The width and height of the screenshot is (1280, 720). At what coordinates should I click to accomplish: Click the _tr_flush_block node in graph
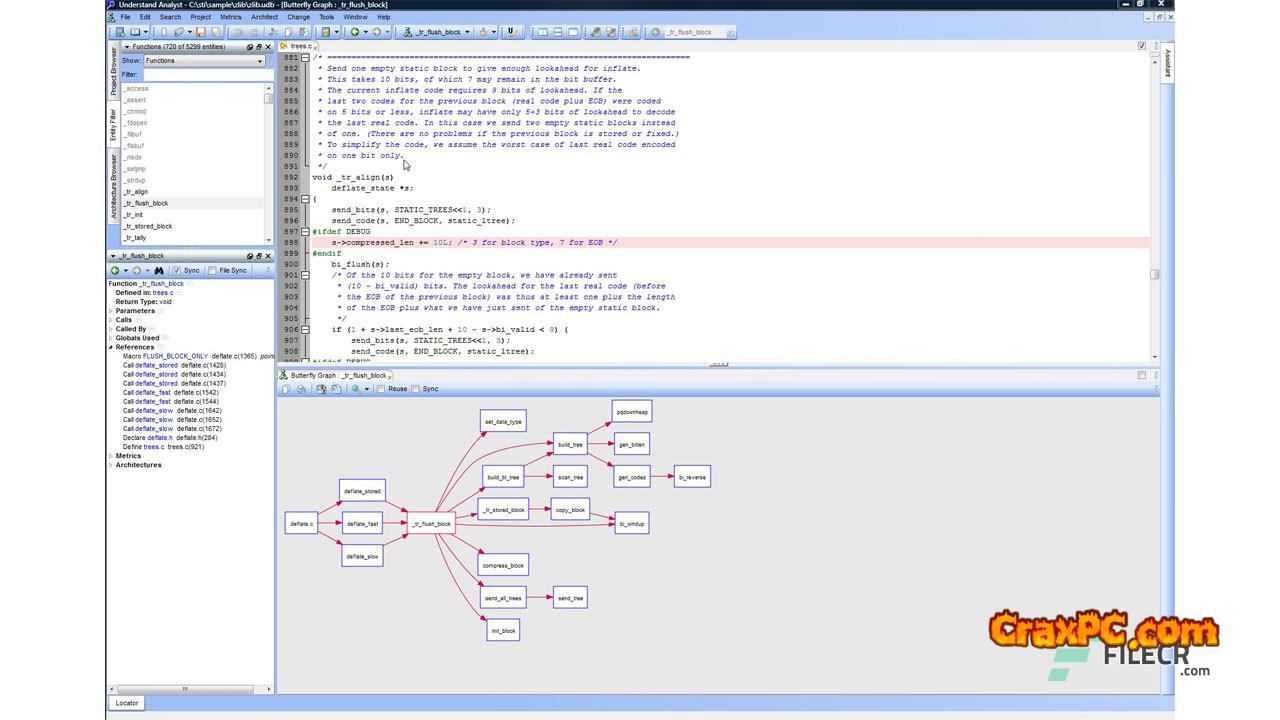click(x=431, y=523)
